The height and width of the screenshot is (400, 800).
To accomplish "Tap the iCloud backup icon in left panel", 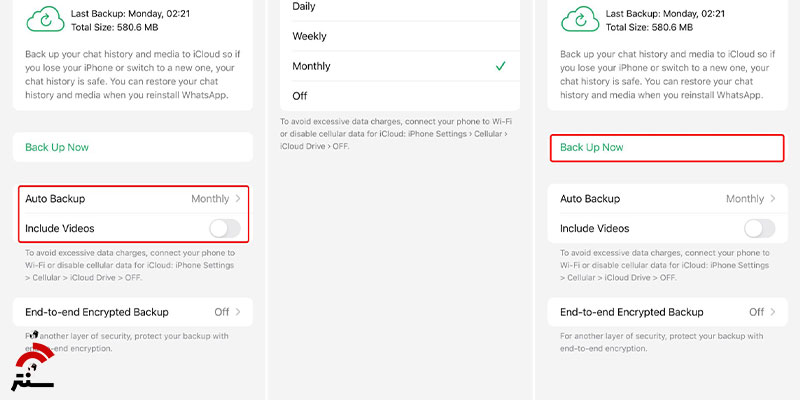I will pyautogui.click(x=45, y=20).
